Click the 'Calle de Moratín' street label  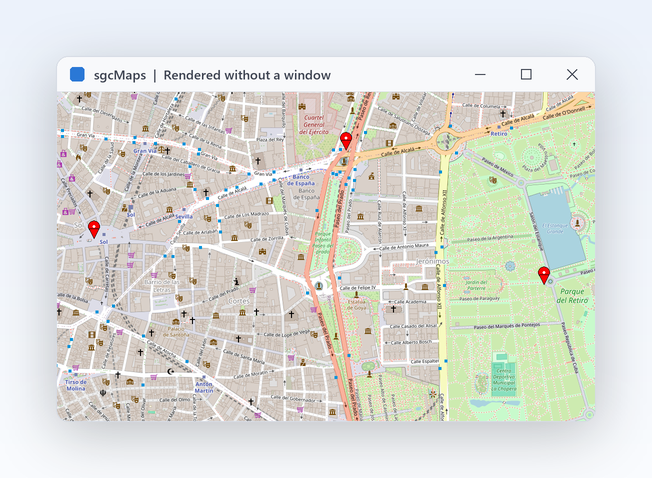coord(250,375)
